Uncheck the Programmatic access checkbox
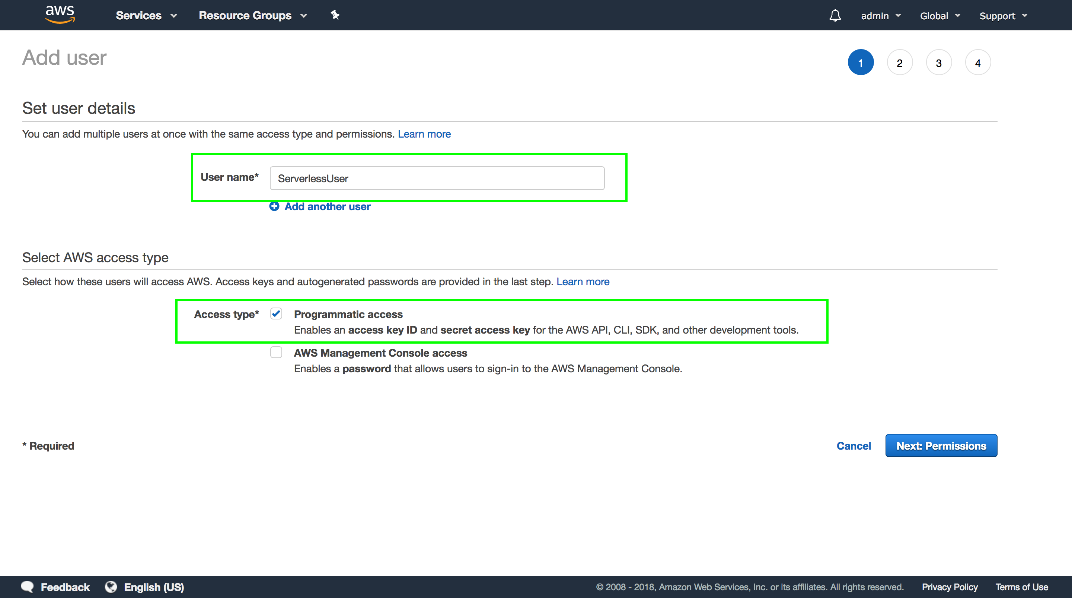Screen dimensions: 1072x598 tap(276, 314)
